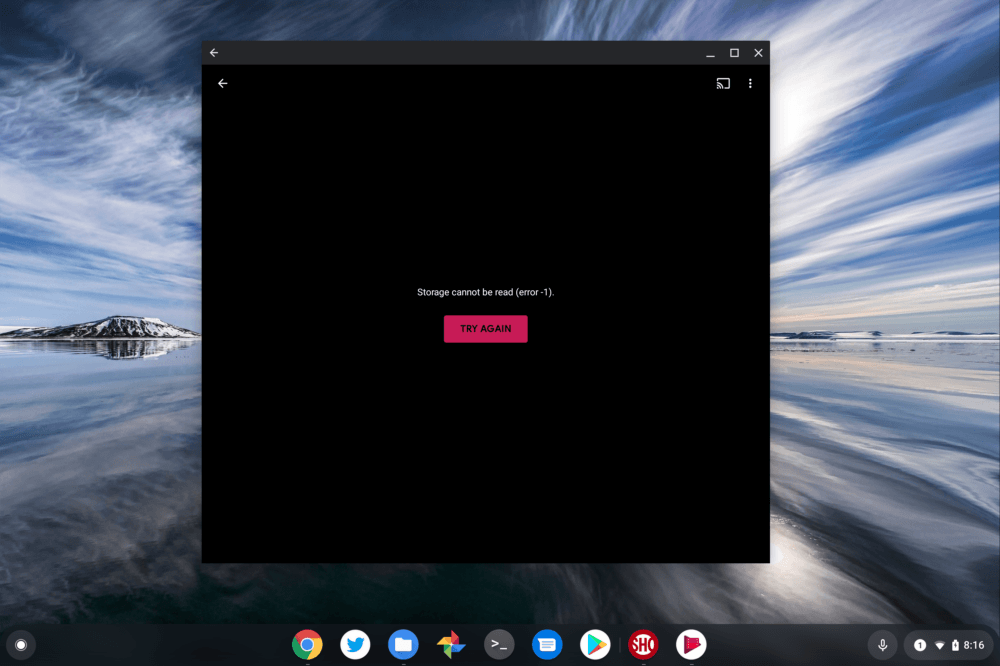This screenshot has width=1000, height=666.
Task: Open the Messages app in the shelf
Action: tap(547, 645)
